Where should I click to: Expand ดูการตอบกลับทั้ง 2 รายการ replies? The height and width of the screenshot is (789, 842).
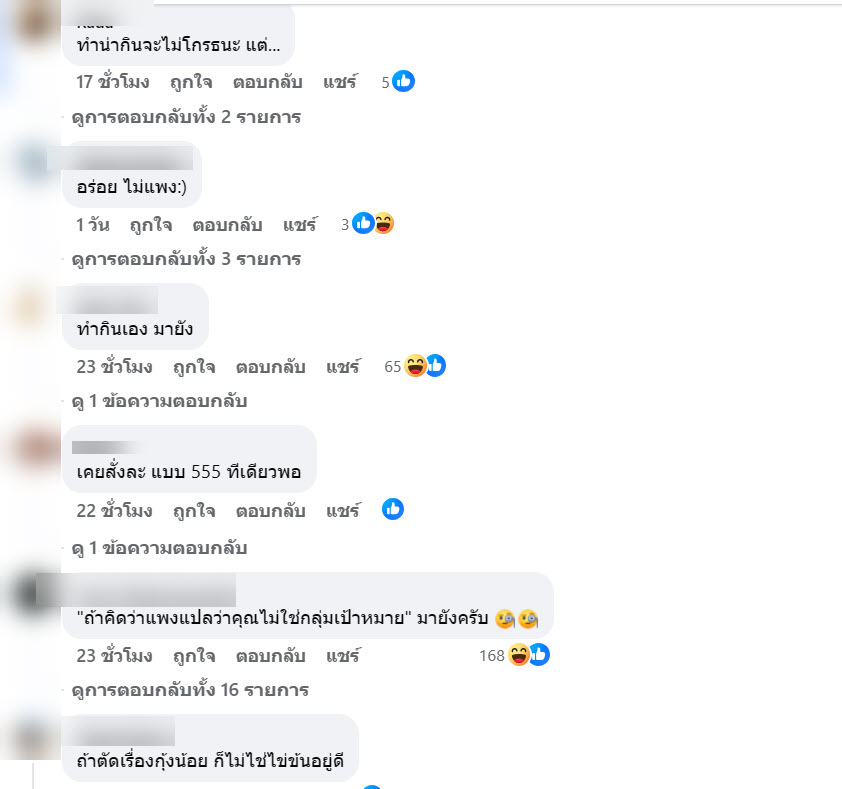186,117
